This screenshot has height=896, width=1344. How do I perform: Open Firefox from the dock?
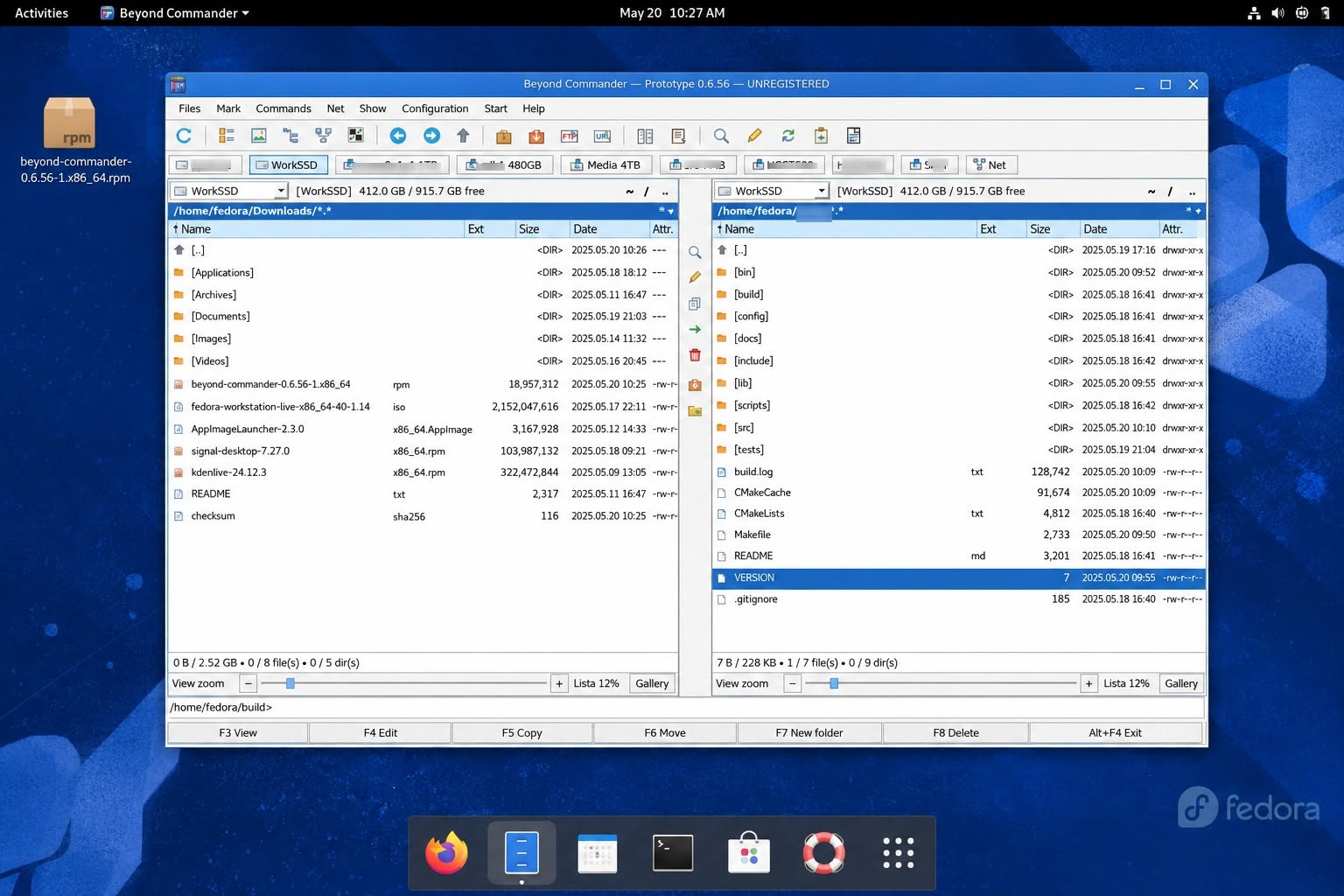tap(447, 853)
